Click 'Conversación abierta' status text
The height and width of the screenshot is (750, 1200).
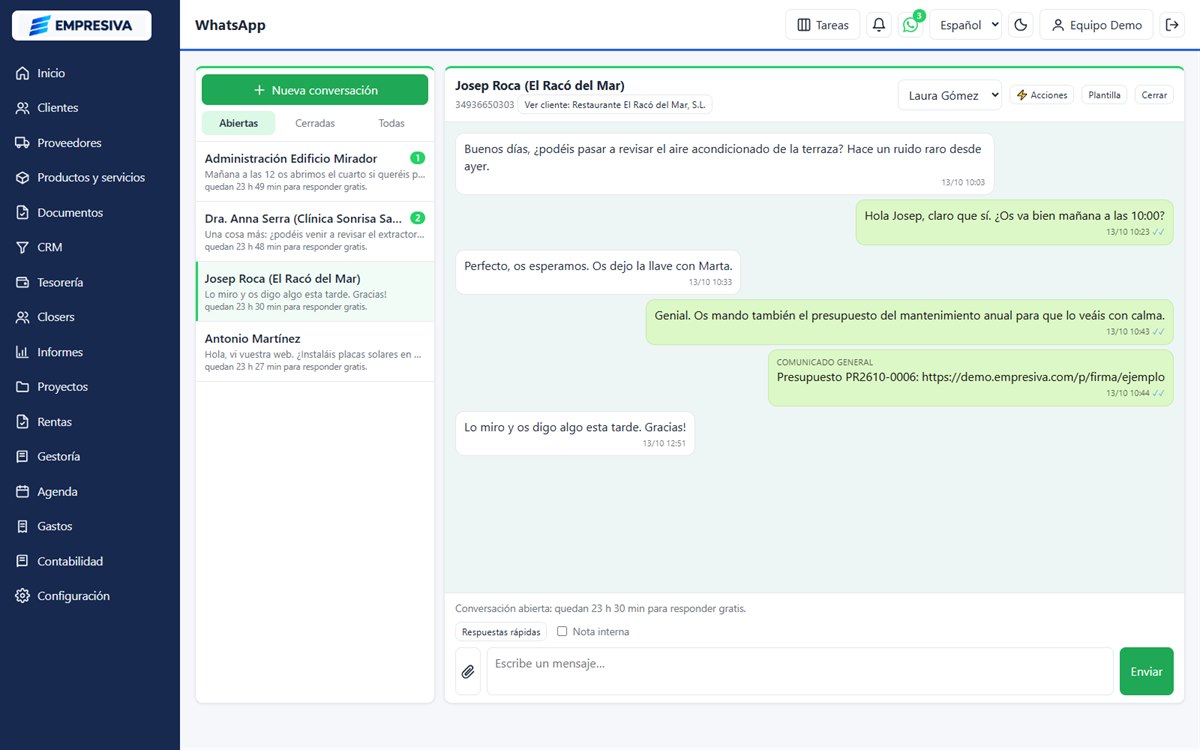[x=600, y=608]
